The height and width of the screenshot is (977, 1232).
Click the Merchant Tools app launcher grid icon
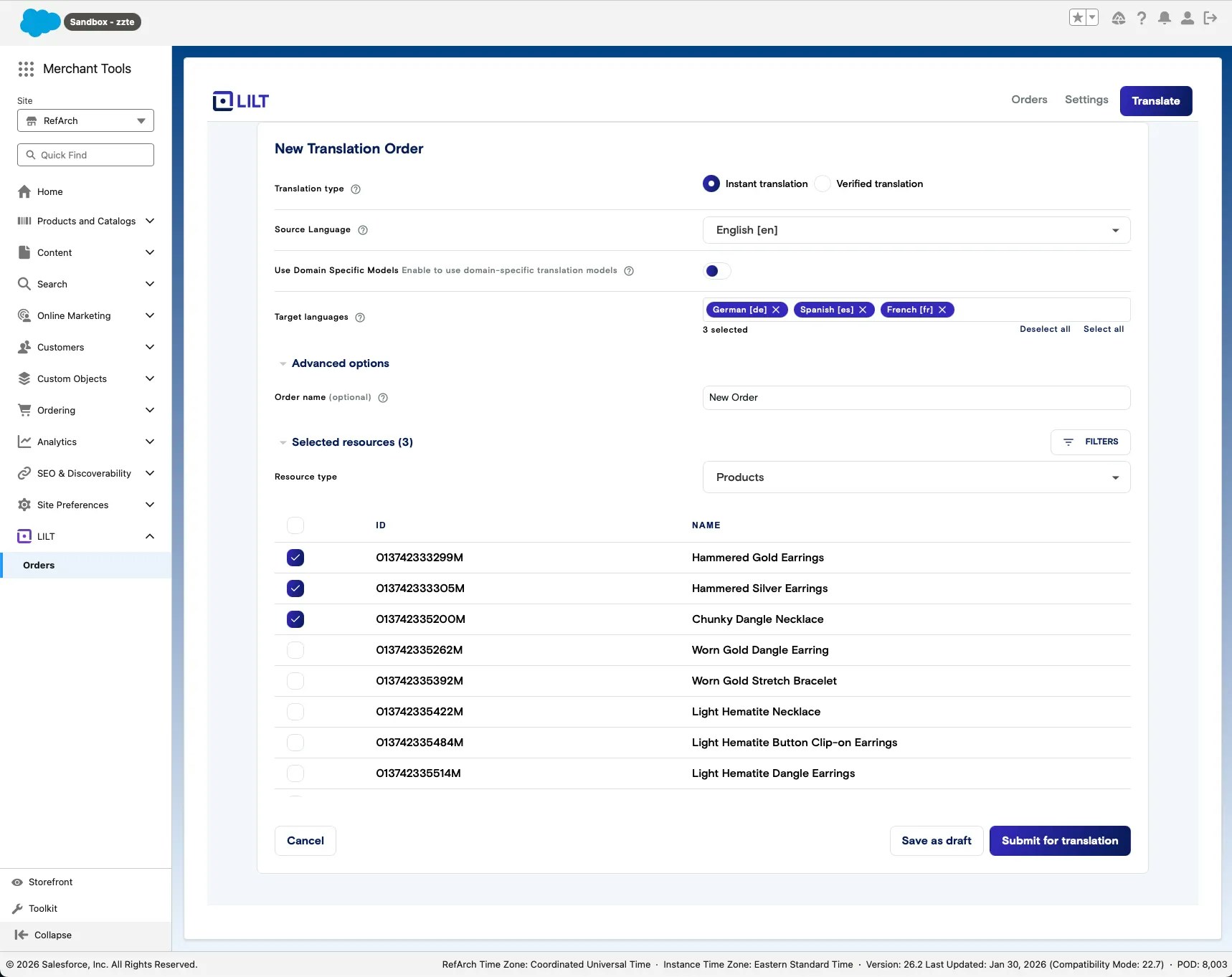click(26, 69)
